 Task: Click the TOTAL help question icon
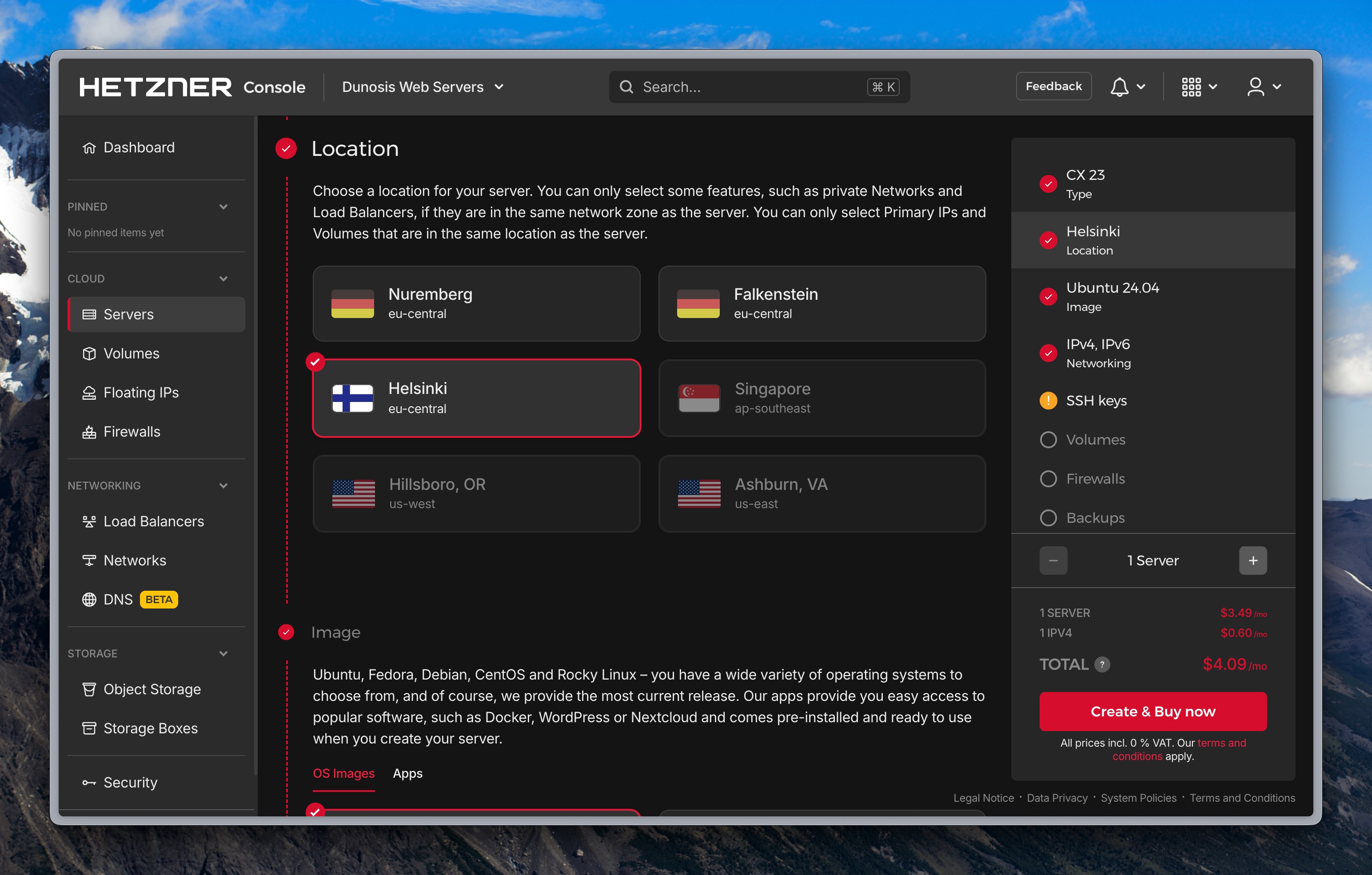point(1102,664)
